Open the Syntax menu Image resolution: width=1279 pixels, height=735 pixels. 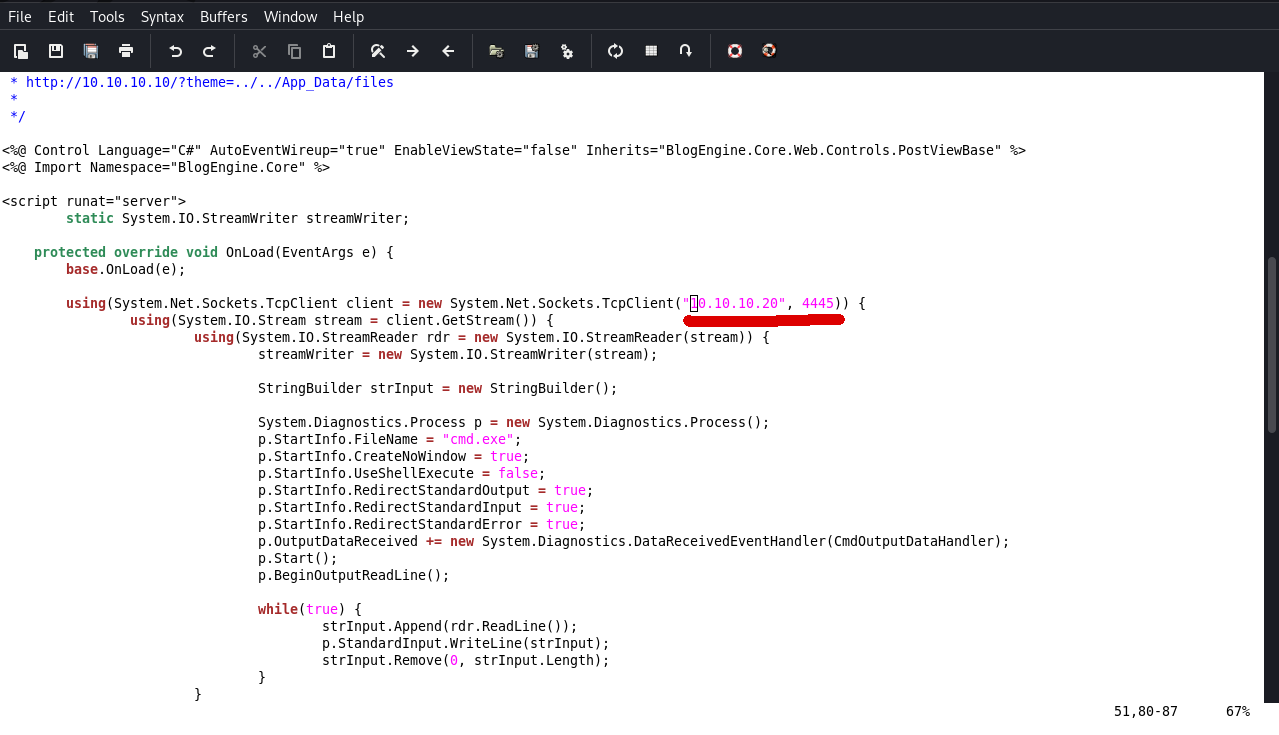pyautogui.click(x=162, y=17)
